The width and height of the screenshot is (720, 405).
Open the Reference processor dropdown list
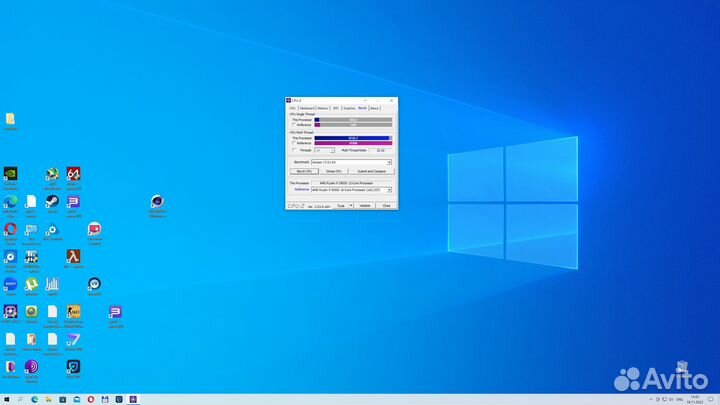pyautogui.click(x=389, y=189)
